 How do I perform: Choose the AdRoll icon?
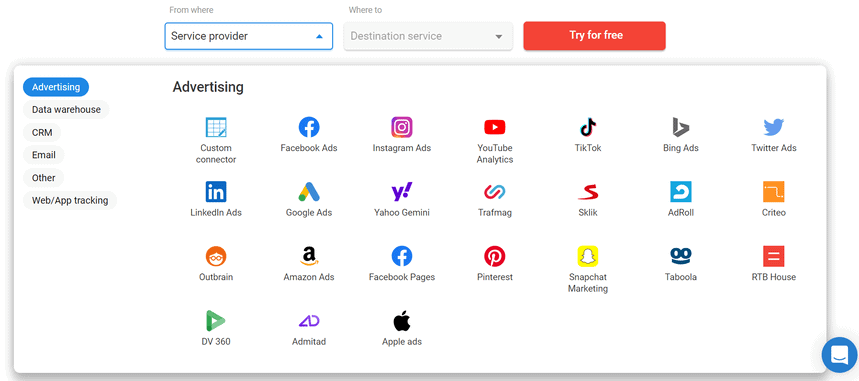(x=680, y=192)
